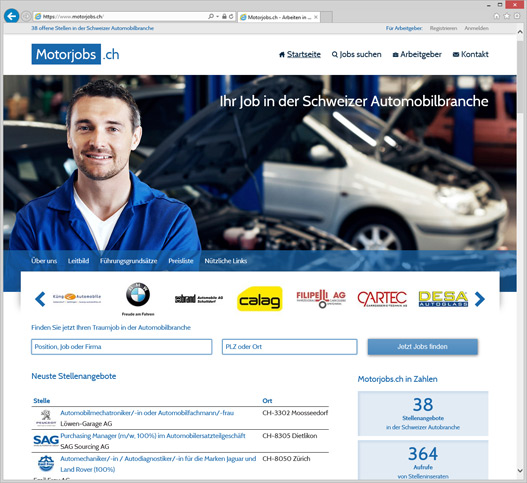Open the Kontakt menu item
Image resolution: width=527 pixels, height=483 pixels.
tap(471, 54)
